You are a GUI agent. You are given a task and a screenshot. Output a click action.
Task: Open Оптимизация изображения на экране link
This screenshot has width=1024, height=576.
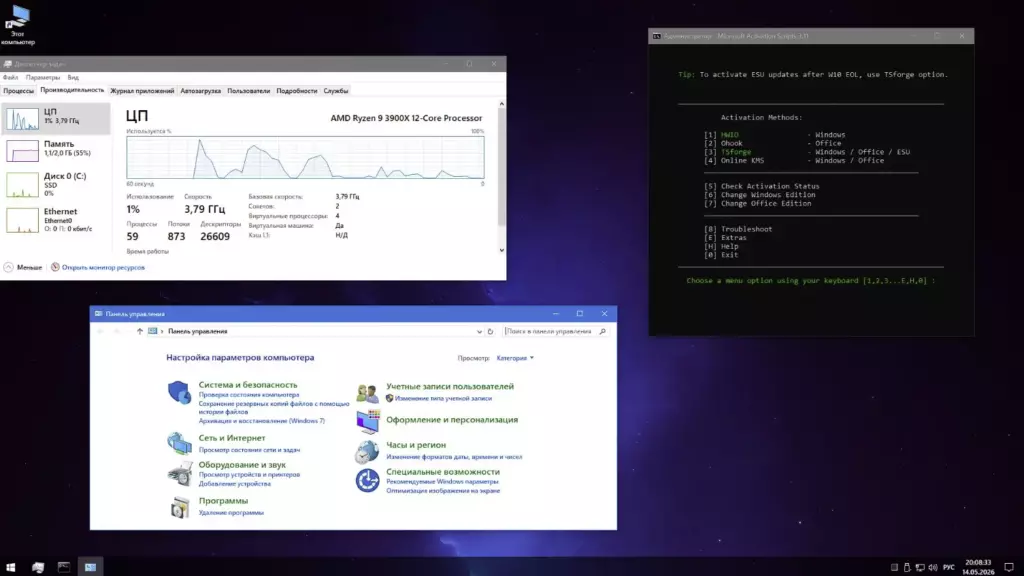(442, 490)
